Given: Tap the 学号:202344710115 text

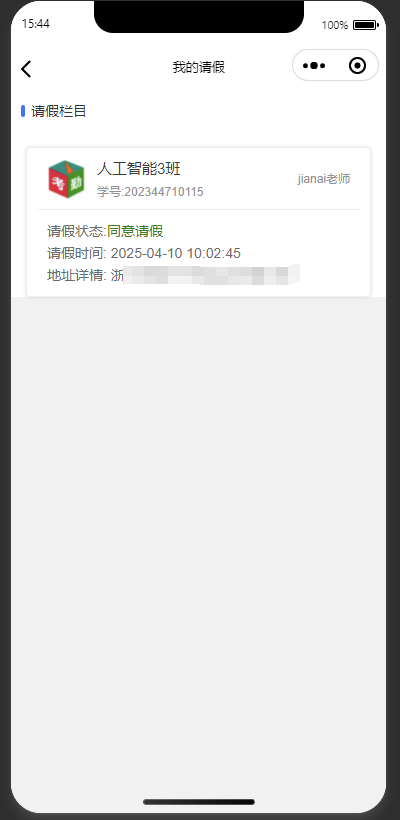Looking at the screenshot, I should click(x=150, y=192).
